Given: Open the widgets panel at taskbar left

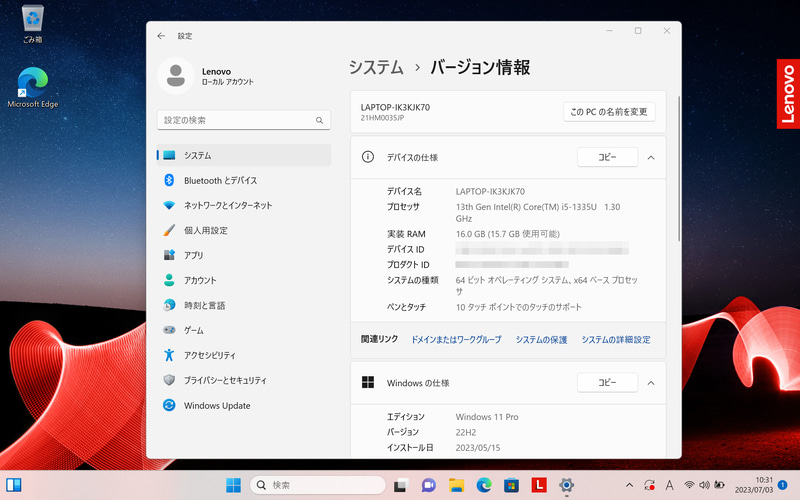Looking at the screenshot, I should (14, 485).
